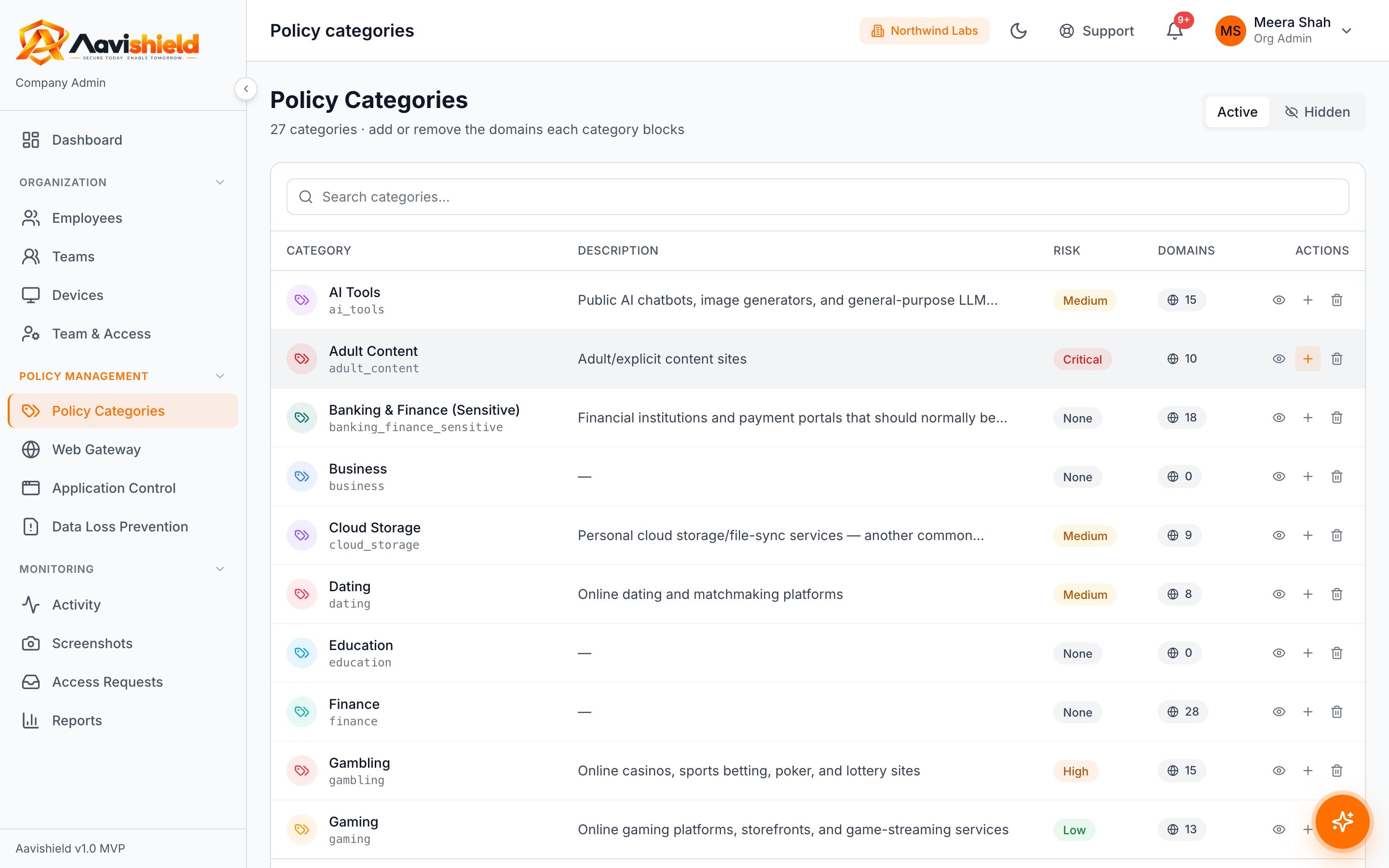The width and height of the screenshot is (1389, 868).
Task: Add a domain to Adult Content
Action: click(1307, 359)
